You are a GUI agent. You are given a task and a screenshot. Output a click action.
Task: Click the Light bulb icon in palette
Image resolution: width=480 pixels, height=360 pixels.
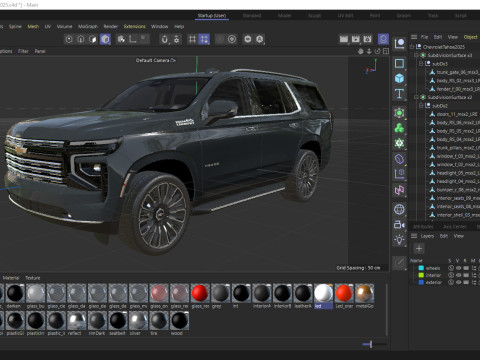[399, 240]
